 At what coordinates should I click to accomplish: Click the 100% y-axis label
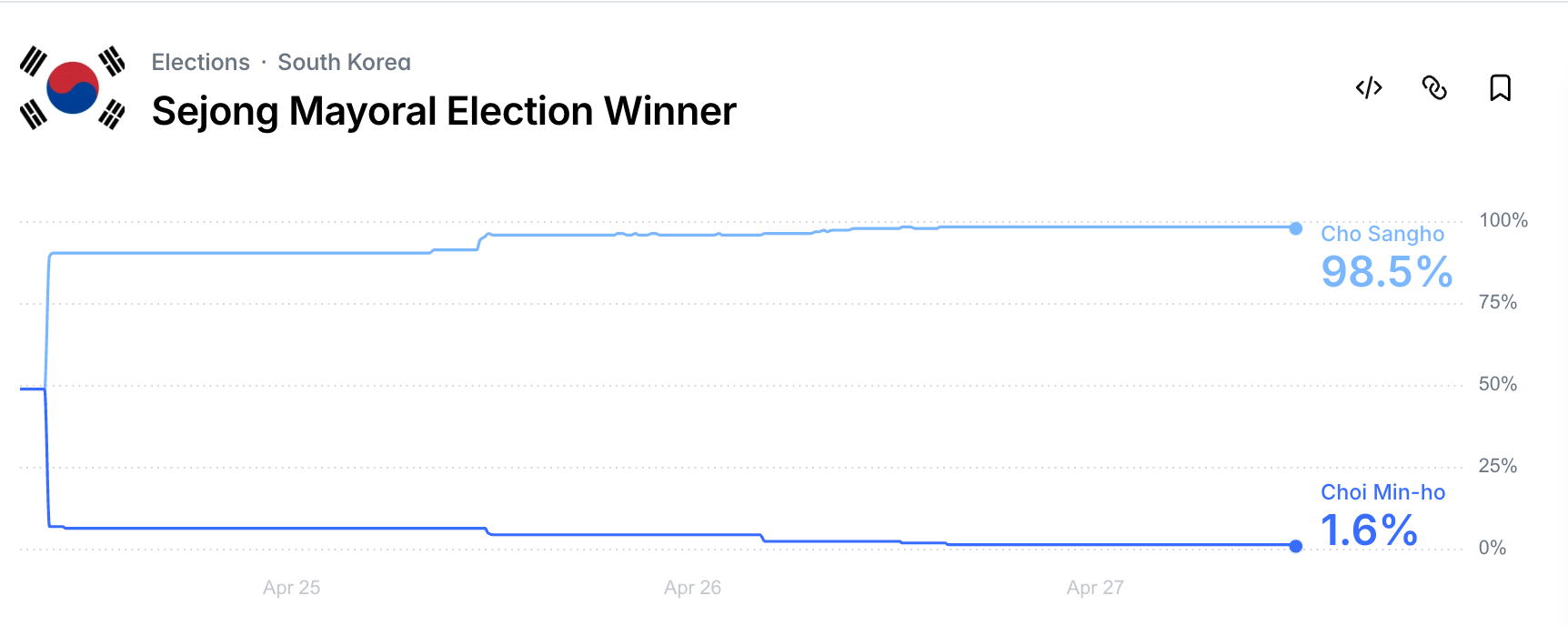(1503, 220)
